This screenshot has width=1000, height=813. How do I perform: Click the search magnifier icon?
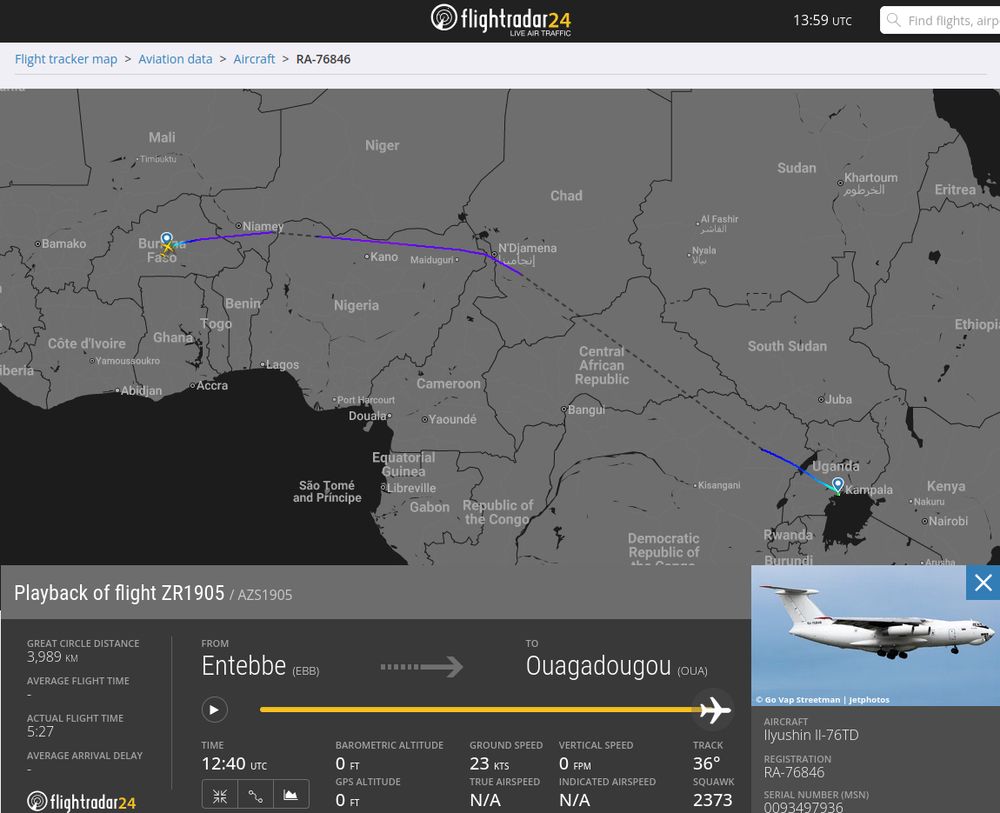893,20
